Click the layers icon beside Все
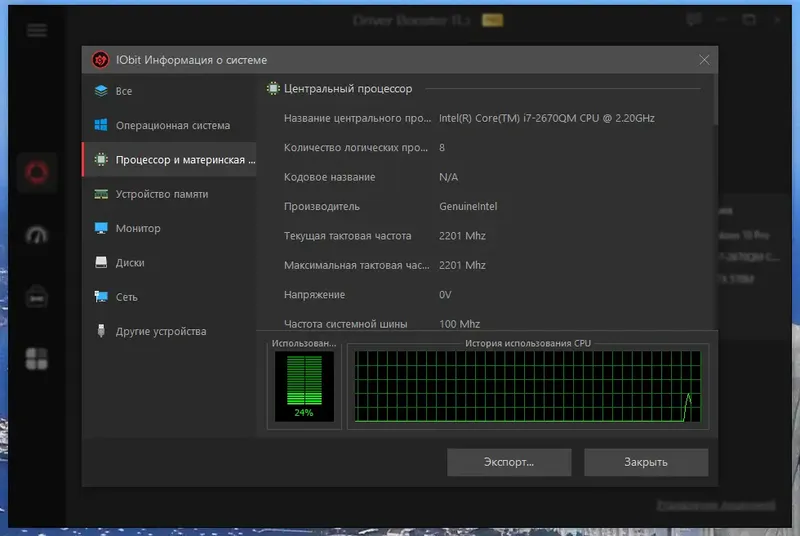This screenshot has height=536, width=800. pos(101,91)
